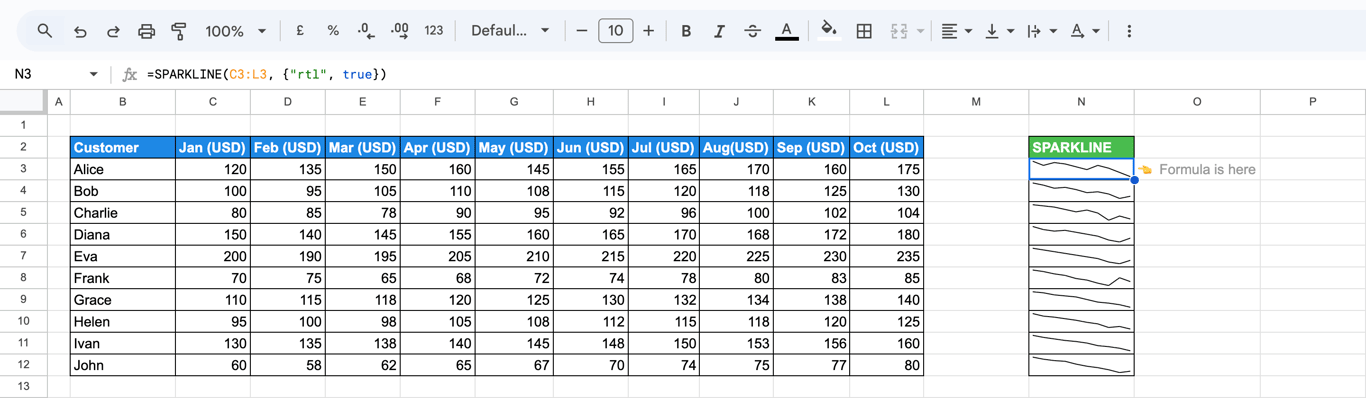This screenshot has height=398, width=1366.
Task: Open the text color picker
Action: tap(787, 31)
